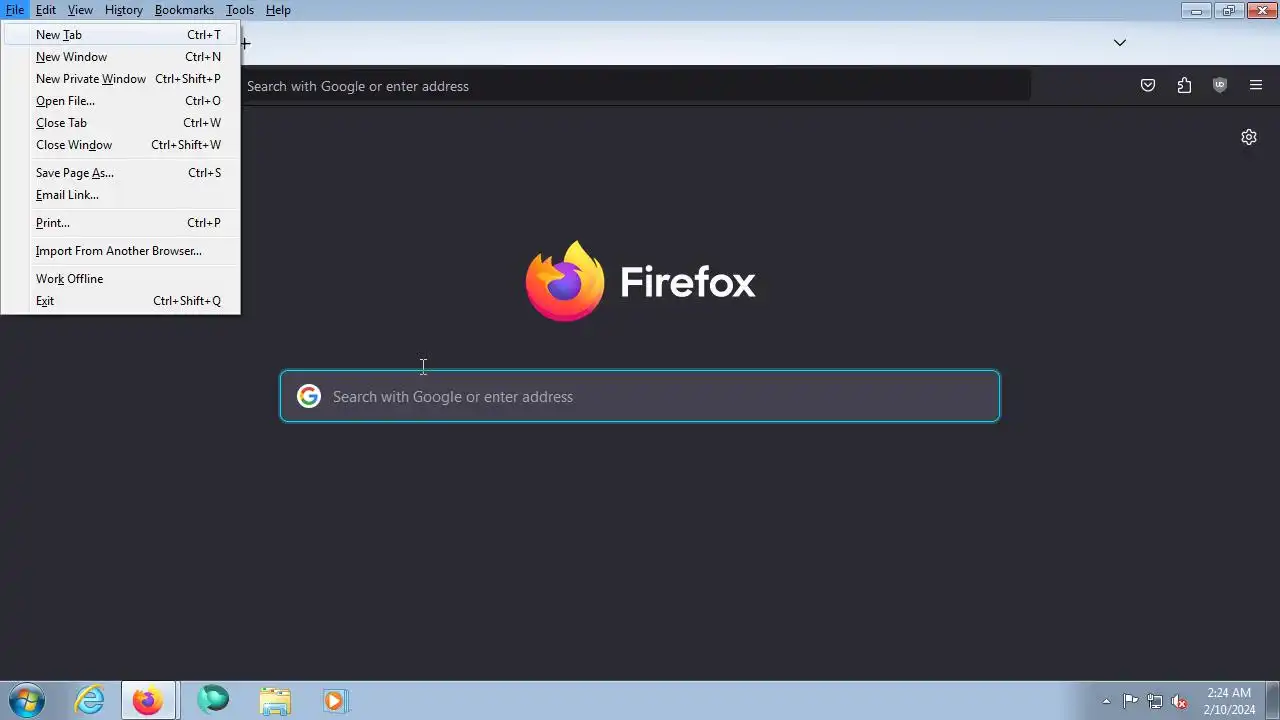The image size is (1280, 720).
Task: Open the taskbar clock and date
Action: pyautogui.click(x=1229, y=701)
